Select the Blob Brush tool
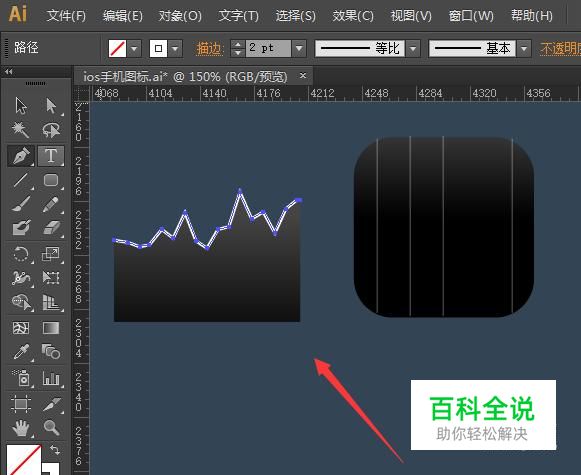581x475 pixels. coord(21,228)
